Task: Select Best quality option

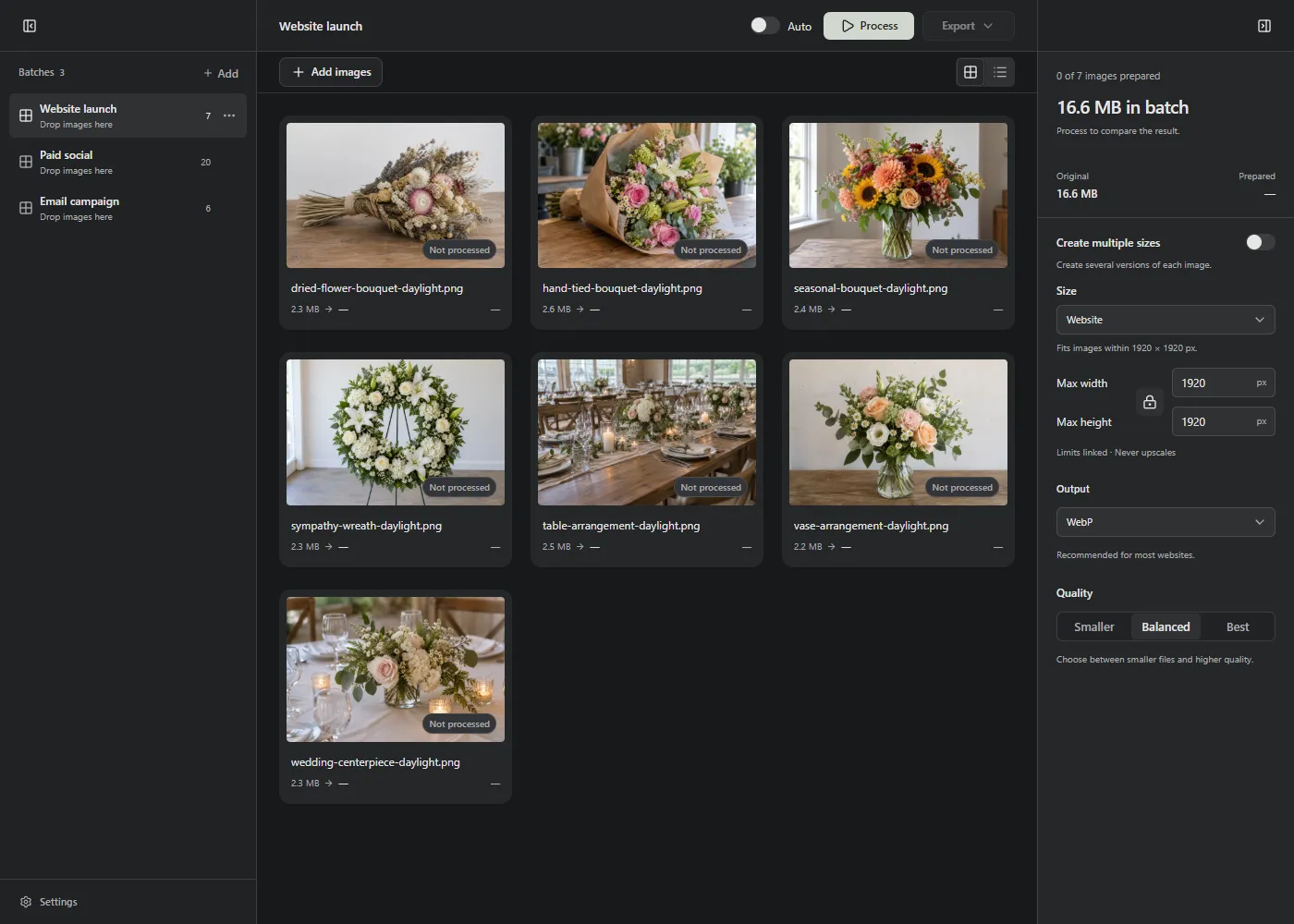Action: coord(1238,626)
